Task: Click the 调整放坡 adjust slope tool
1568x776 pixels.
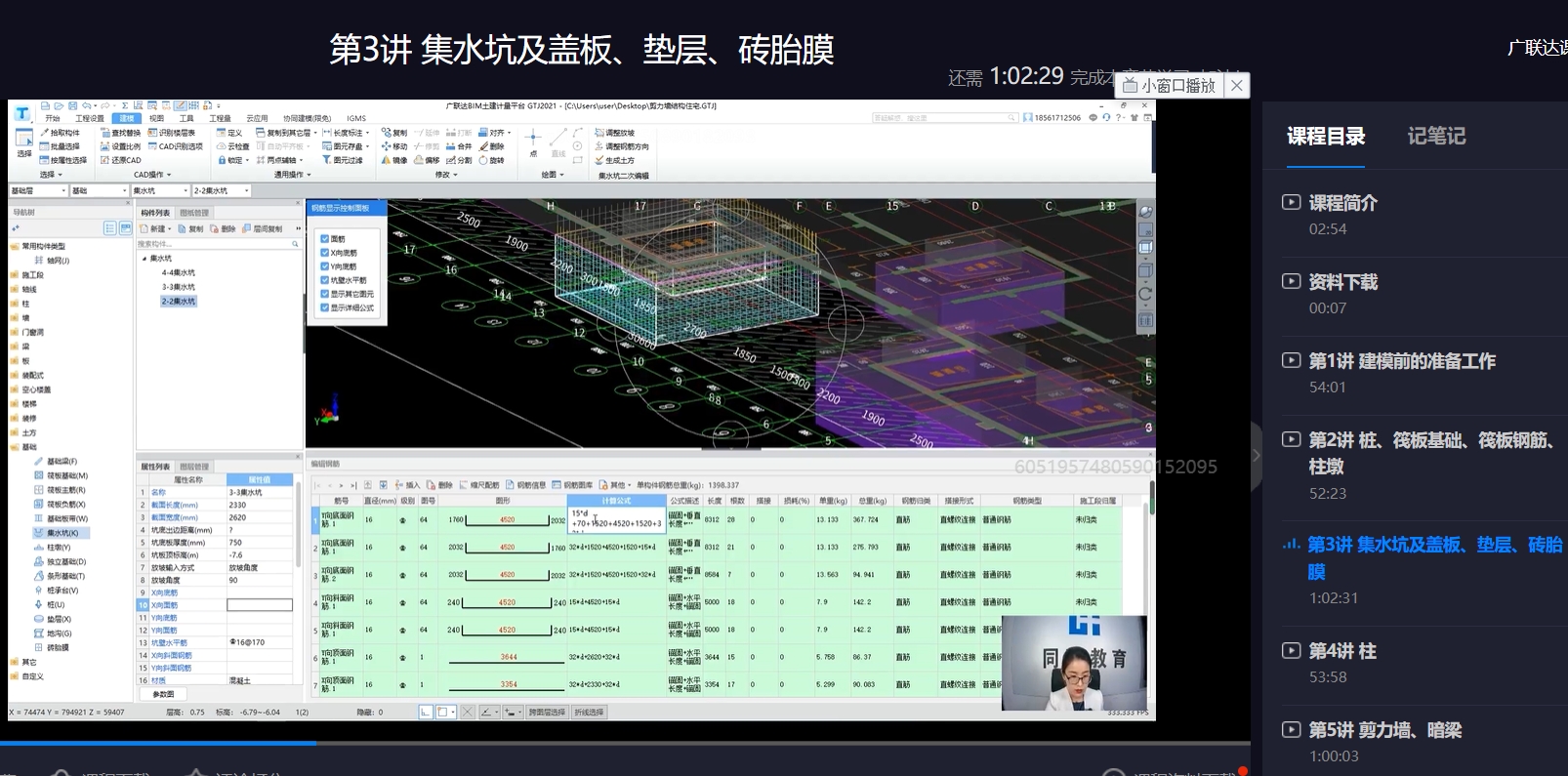Action: tap(614, 133)
